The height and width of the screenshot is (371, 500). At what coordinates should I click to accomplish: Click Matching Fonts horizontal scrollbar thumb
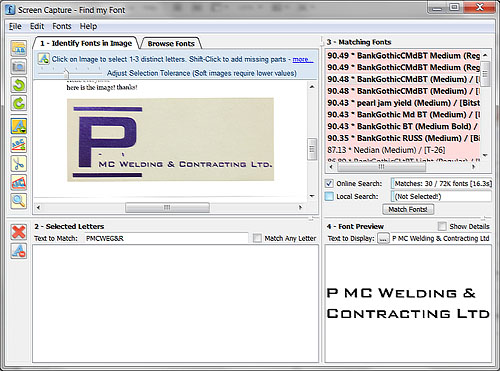[x=382, y=167]
